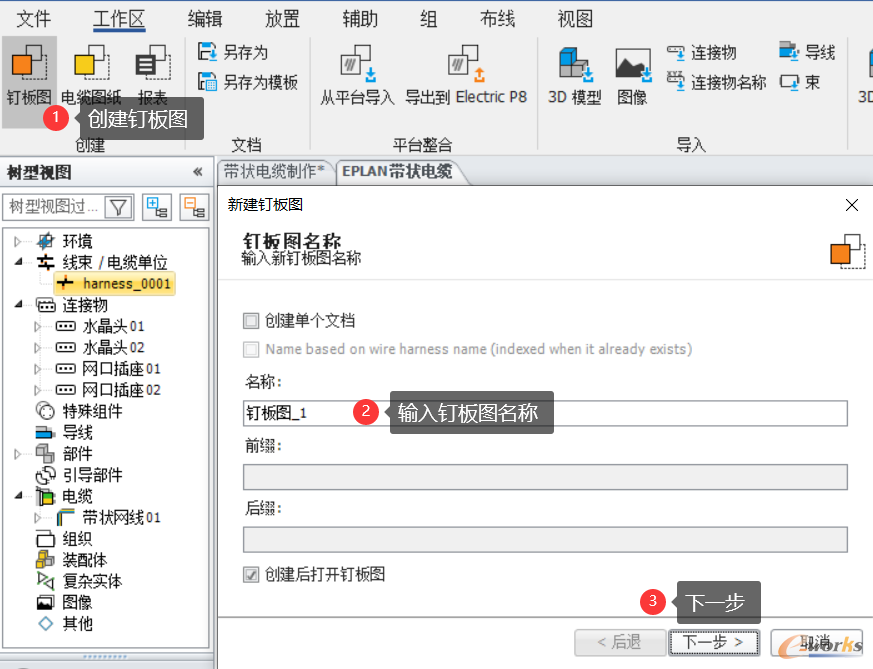Collapse the 树型视图 panel
Viewport: 873px width, 669px height.
(x=198, y=172)
